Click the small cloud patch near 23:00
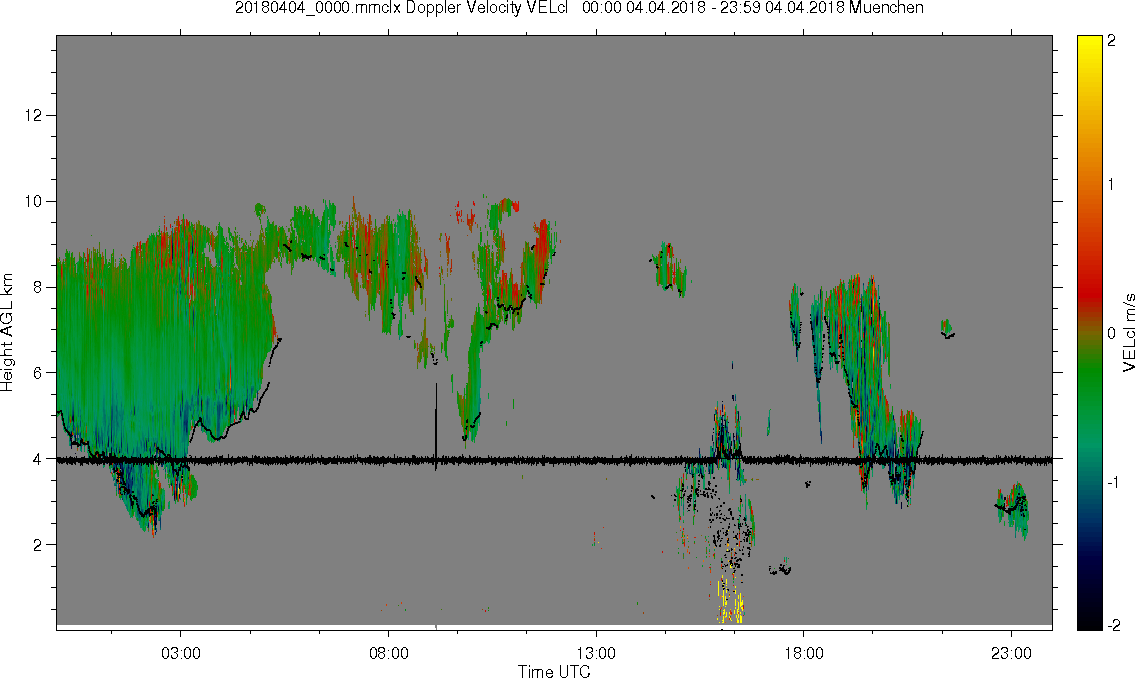 [x=1013, y=509]
